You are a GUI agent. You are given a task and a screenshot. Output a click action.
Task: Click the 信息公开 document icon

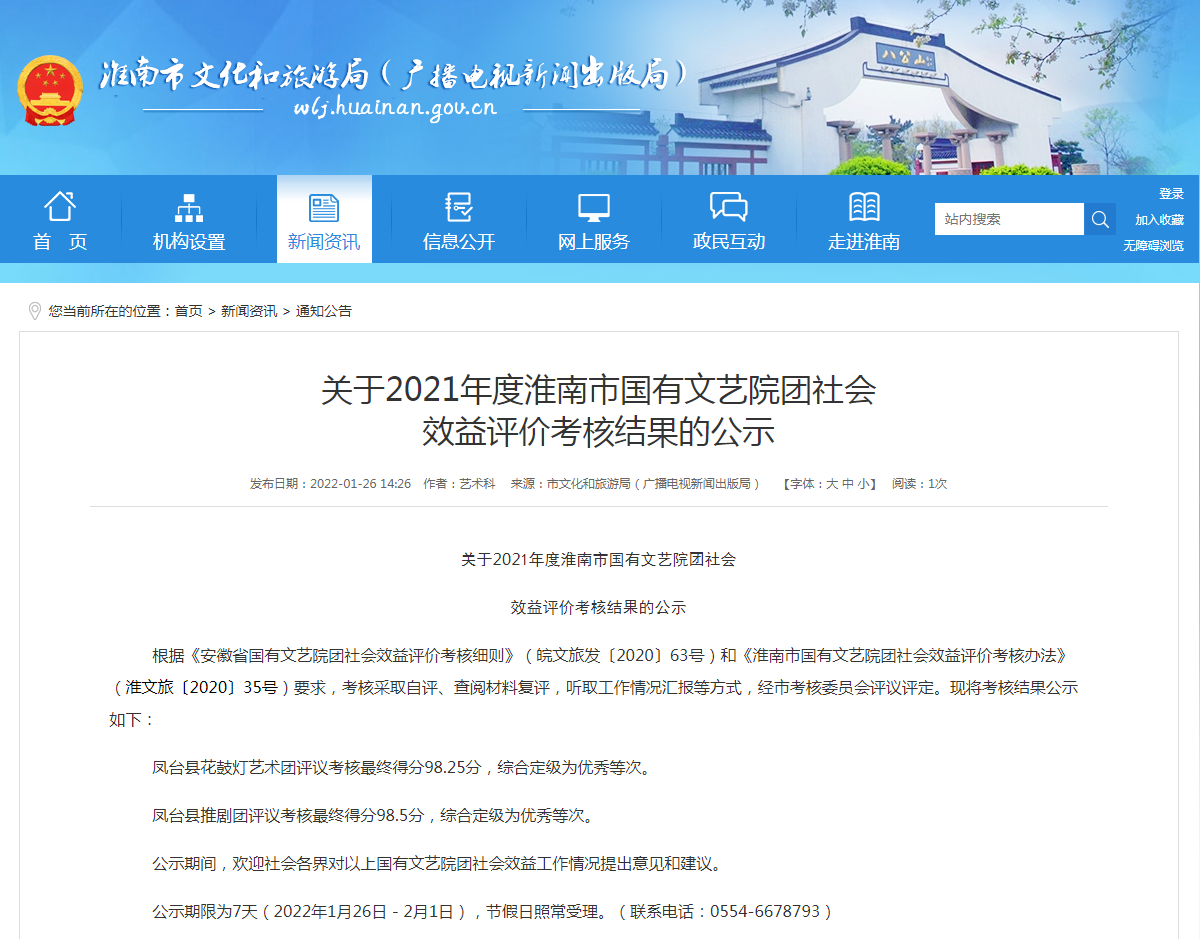point(457,207)
